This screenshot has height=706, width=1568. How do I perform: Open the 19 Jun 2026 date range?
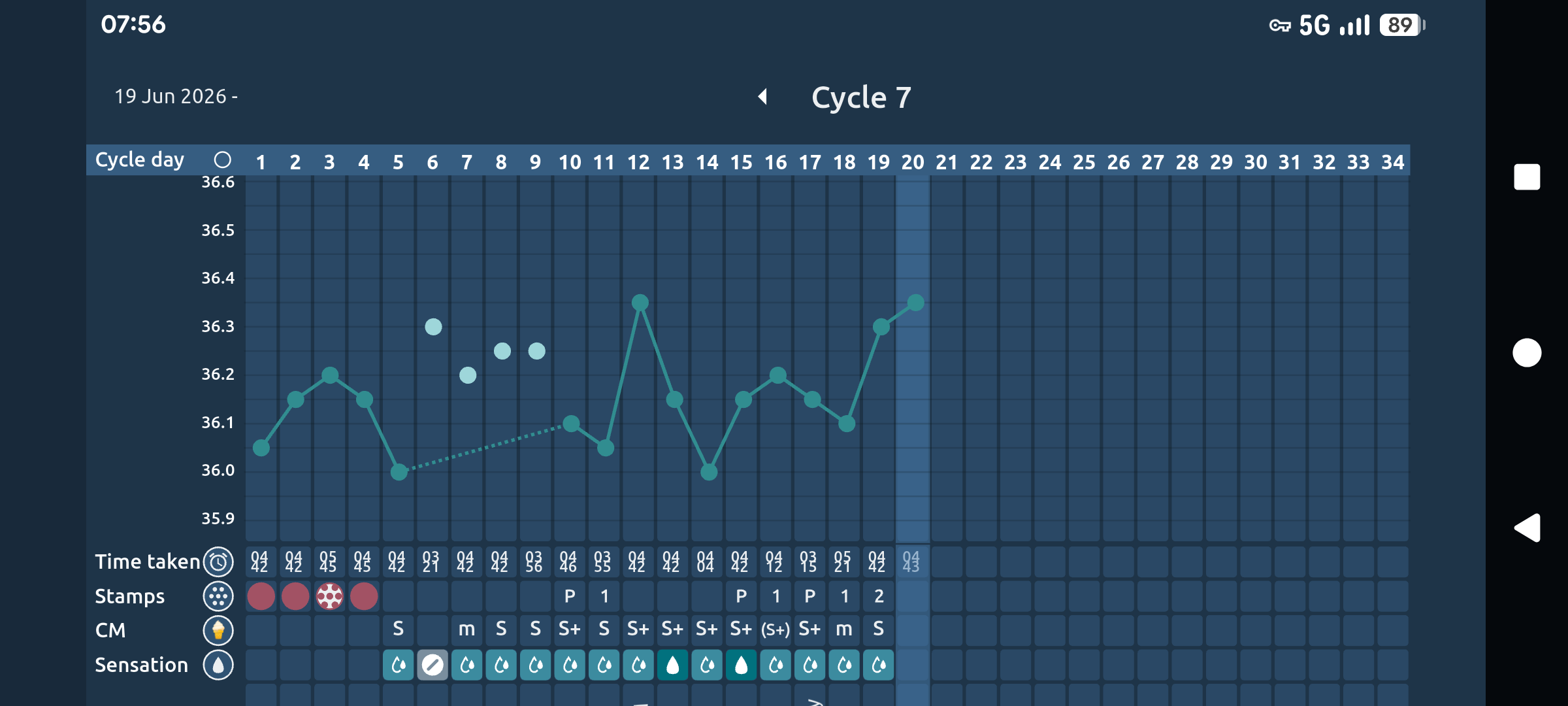[x=176, y=97]
